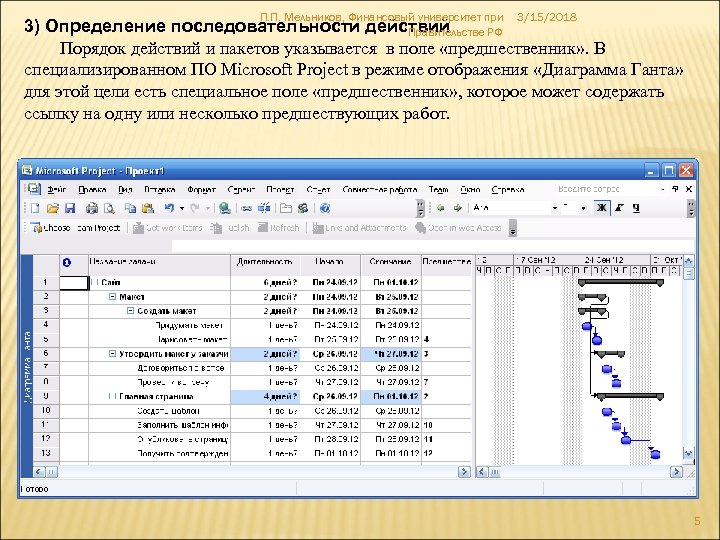Open the Вставка menu

click(x=159, y=189)
